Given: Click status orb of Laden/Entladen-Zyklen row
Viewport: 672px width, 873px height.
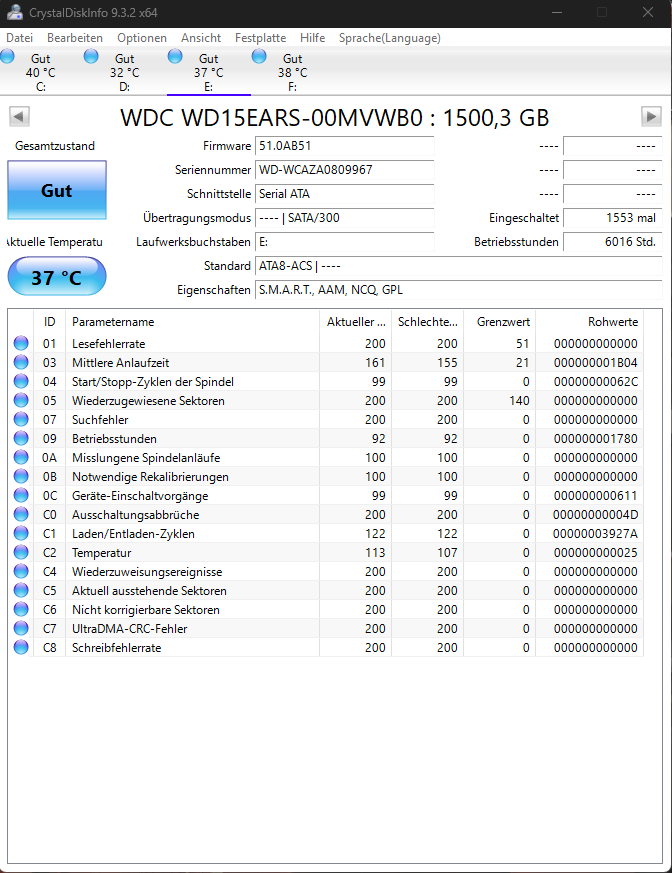Looking at the screenshot, I should (21, 533).
